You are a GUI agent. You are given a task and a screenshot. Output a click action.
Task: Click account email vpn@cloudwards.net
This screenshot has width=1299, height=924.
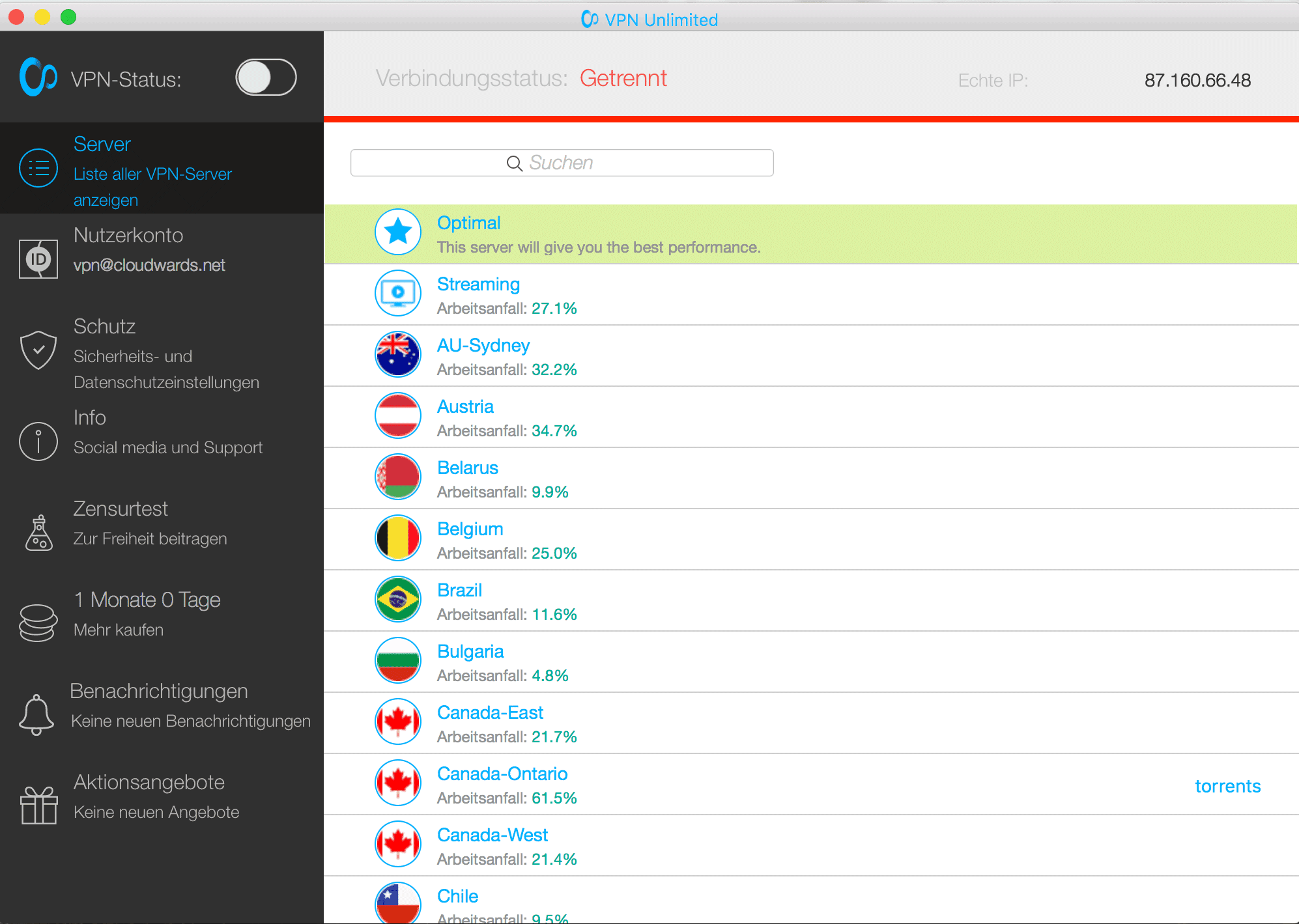point(149,265)
